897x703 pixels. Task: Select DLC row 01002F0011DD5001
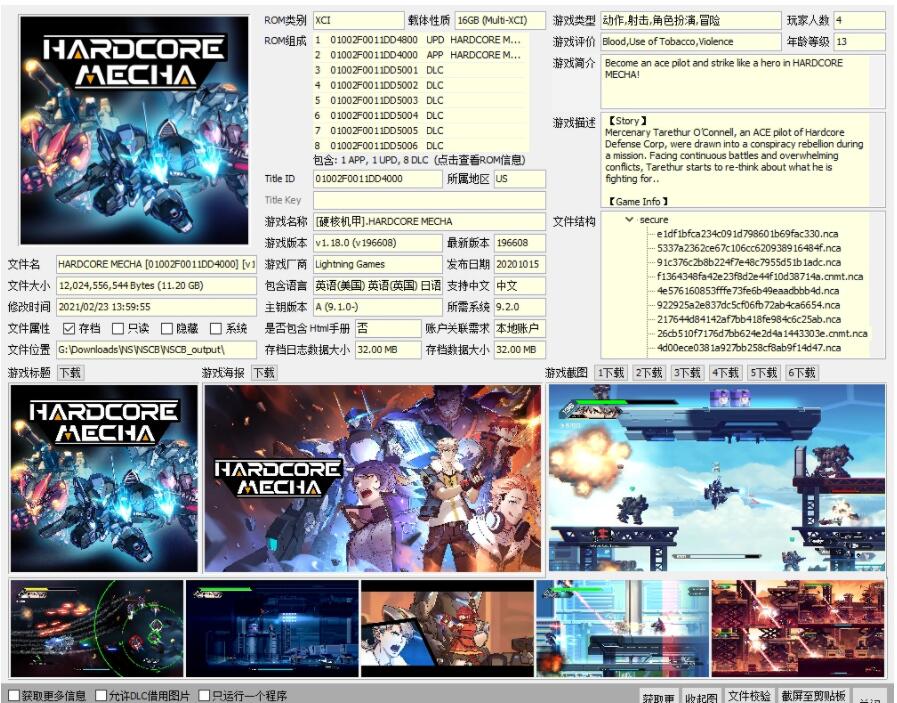click(420, 70)
